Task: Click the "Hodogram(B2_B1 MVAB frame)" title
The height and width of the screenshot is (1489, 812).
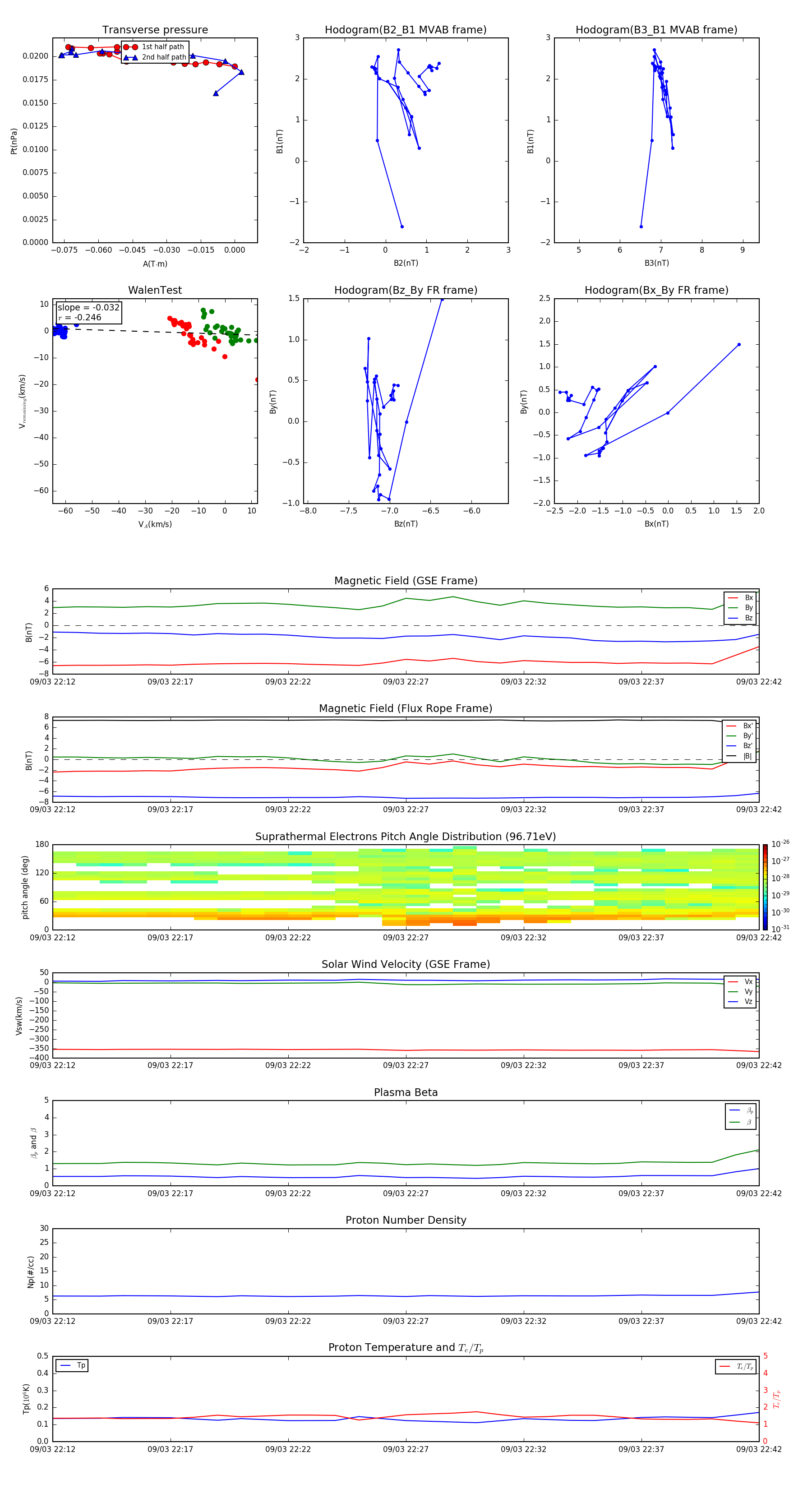Action: pos(406,30)
